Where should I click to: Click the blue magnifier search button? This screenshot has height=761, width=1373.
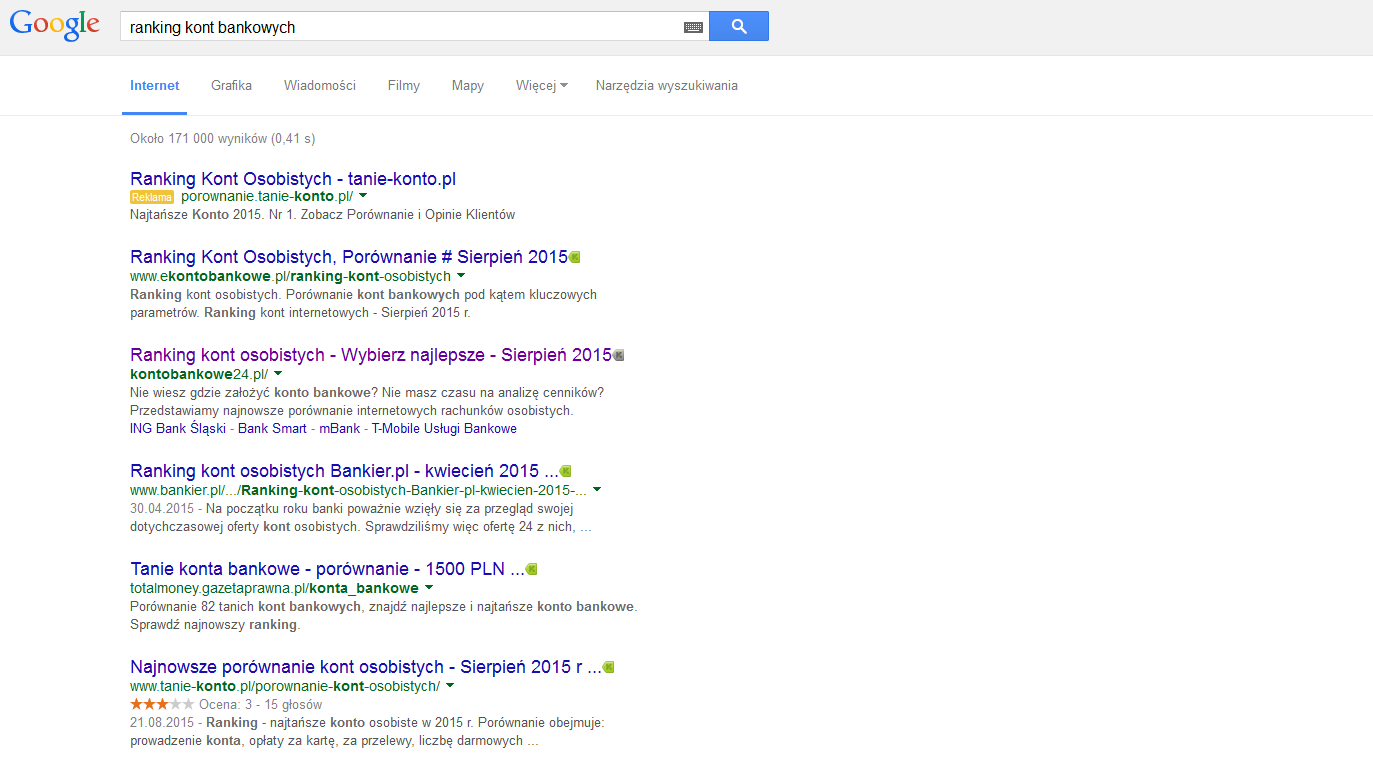[739, 27]
